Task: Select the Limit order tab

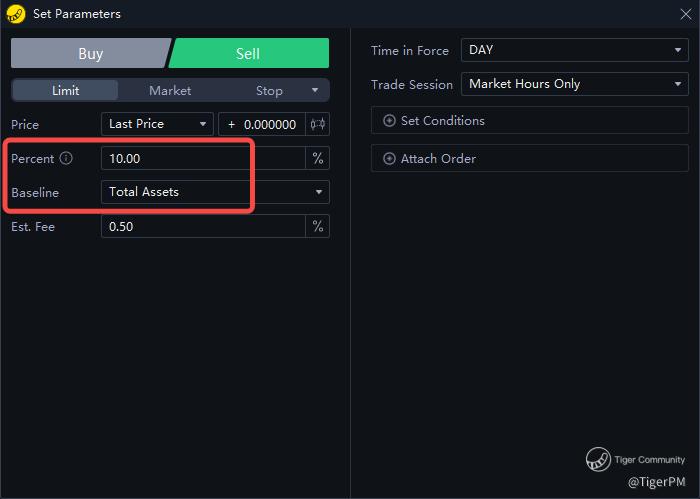Action: [x=65, y=90]
